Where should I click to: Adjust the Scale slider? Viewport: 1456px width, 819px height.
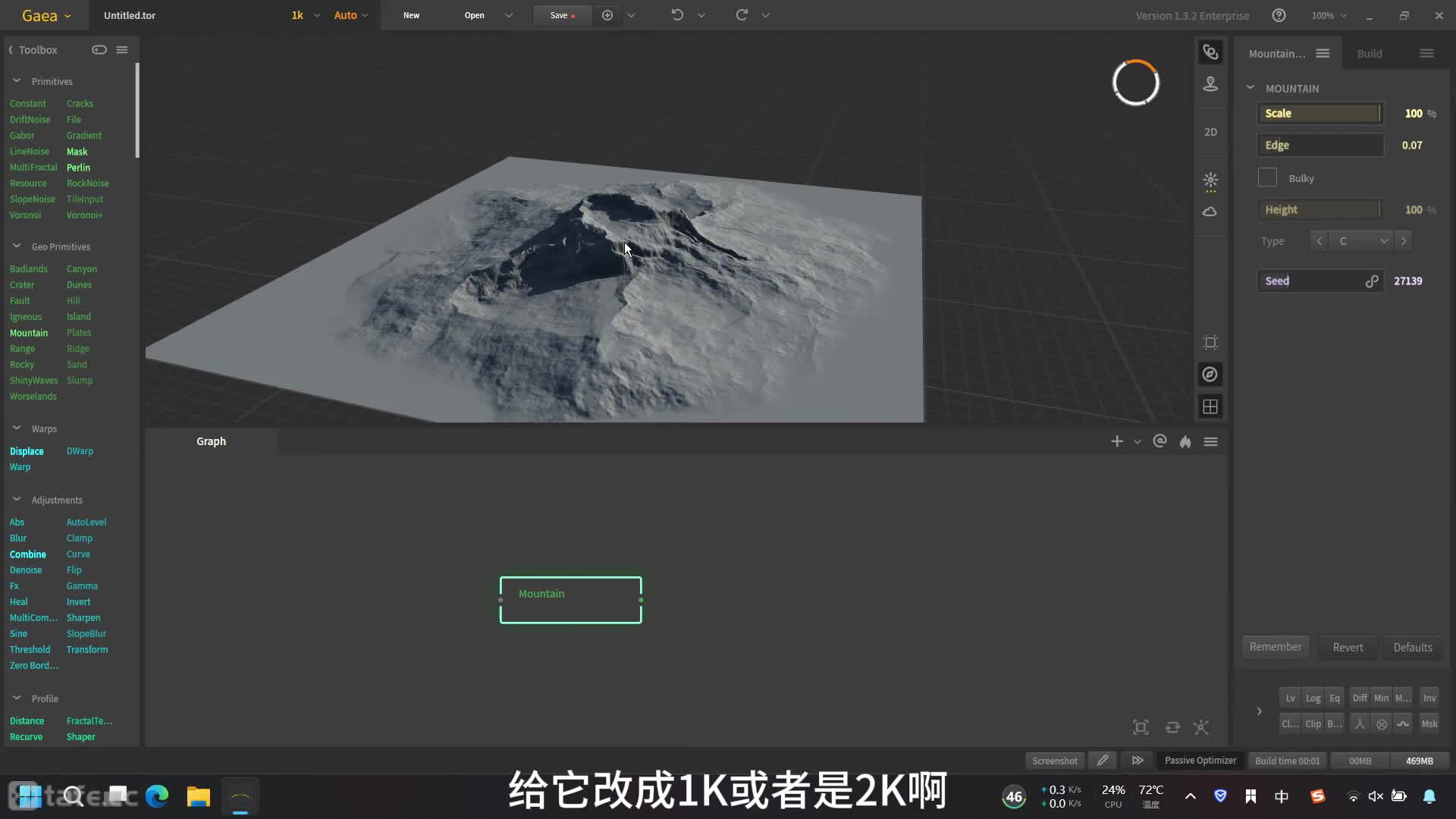[x=1320, y=114]
